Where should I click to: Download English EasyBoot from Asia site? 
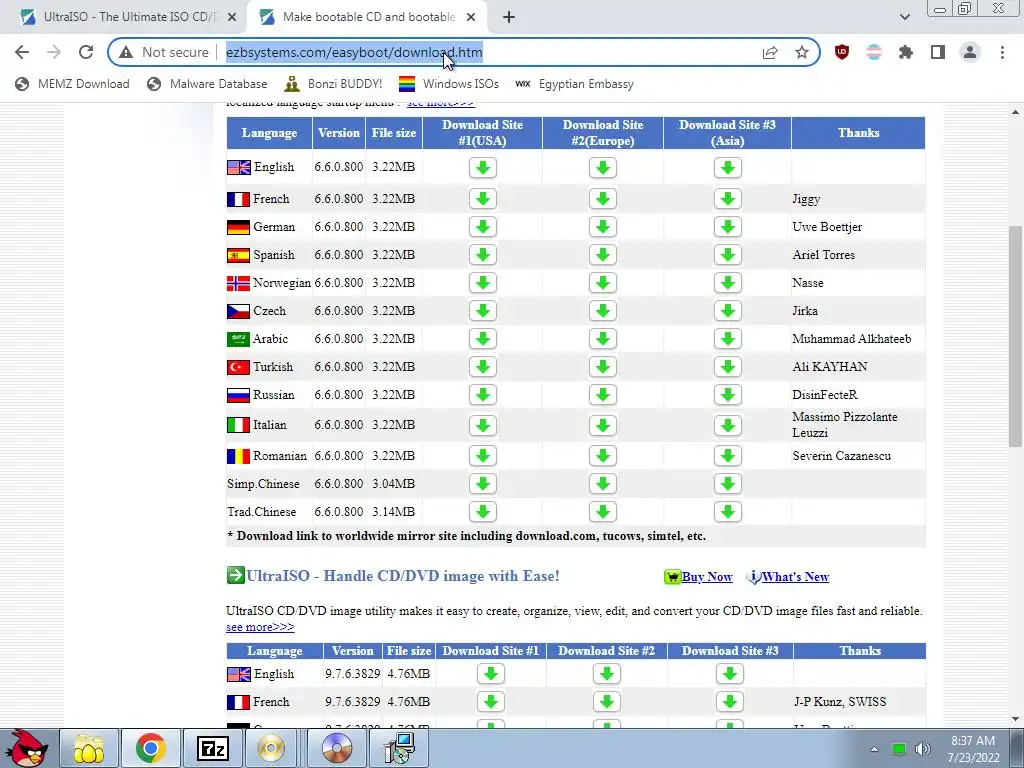click(x=728, y=167)
